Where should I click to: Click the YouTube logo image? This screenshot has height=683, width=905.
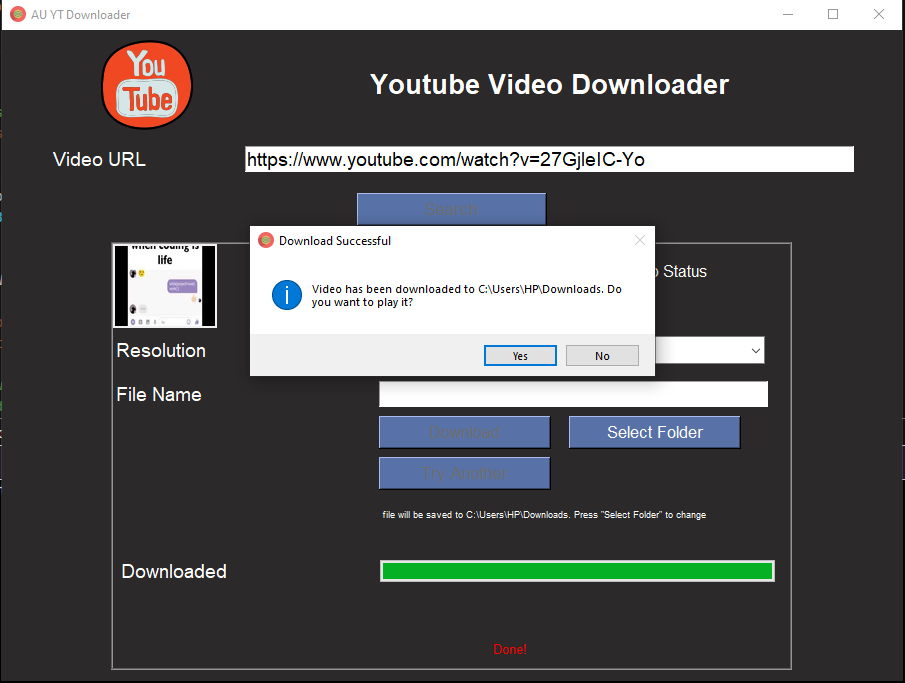[x=147, y=85]
